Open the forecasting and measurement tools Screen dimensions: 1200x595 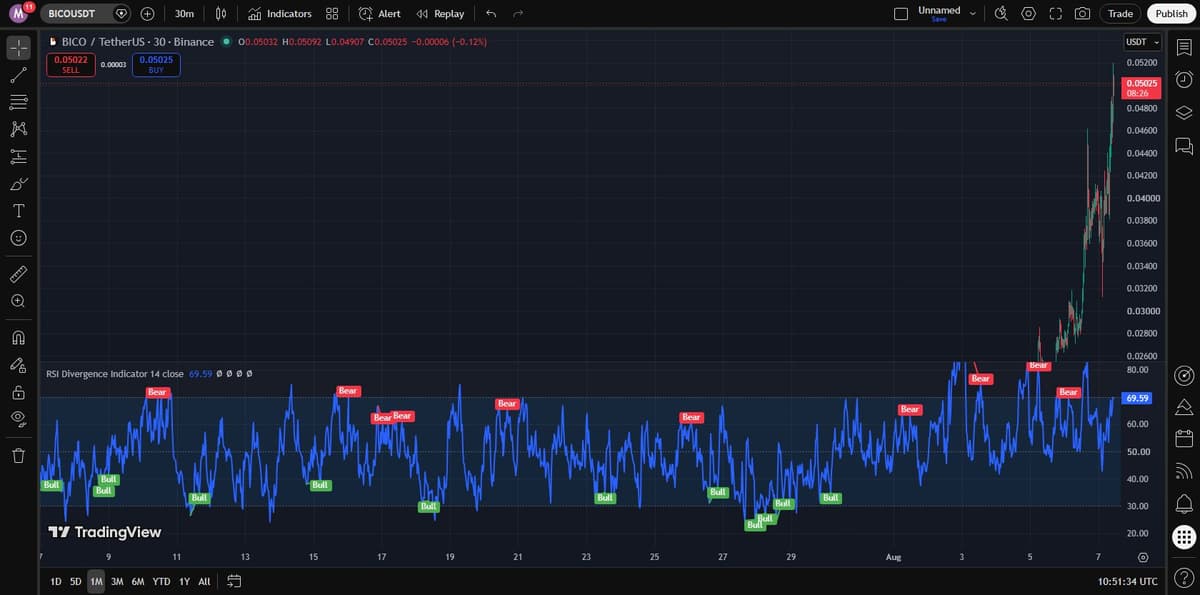click(18, 156)
